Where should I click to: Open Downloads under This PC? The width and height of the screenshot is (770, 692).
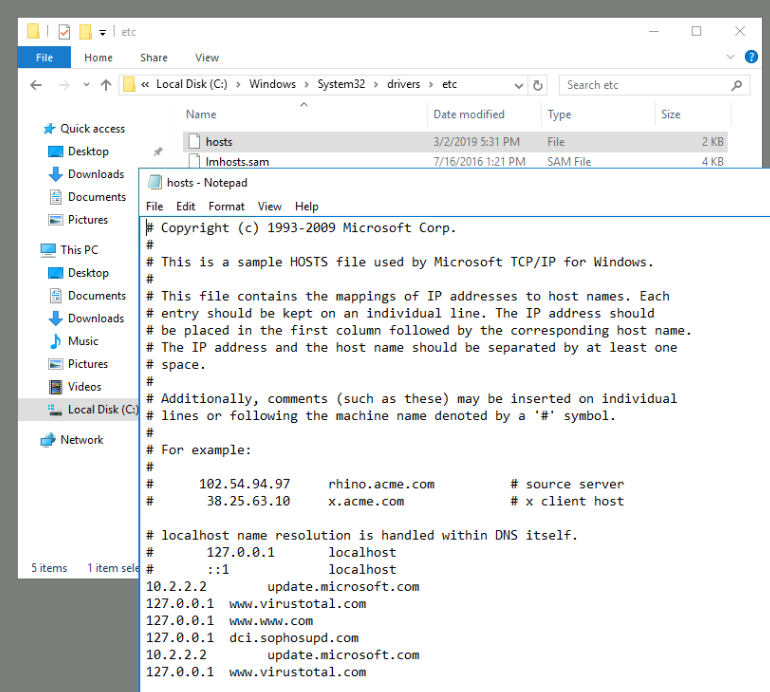pyautogui.click(x=96, y=318)
